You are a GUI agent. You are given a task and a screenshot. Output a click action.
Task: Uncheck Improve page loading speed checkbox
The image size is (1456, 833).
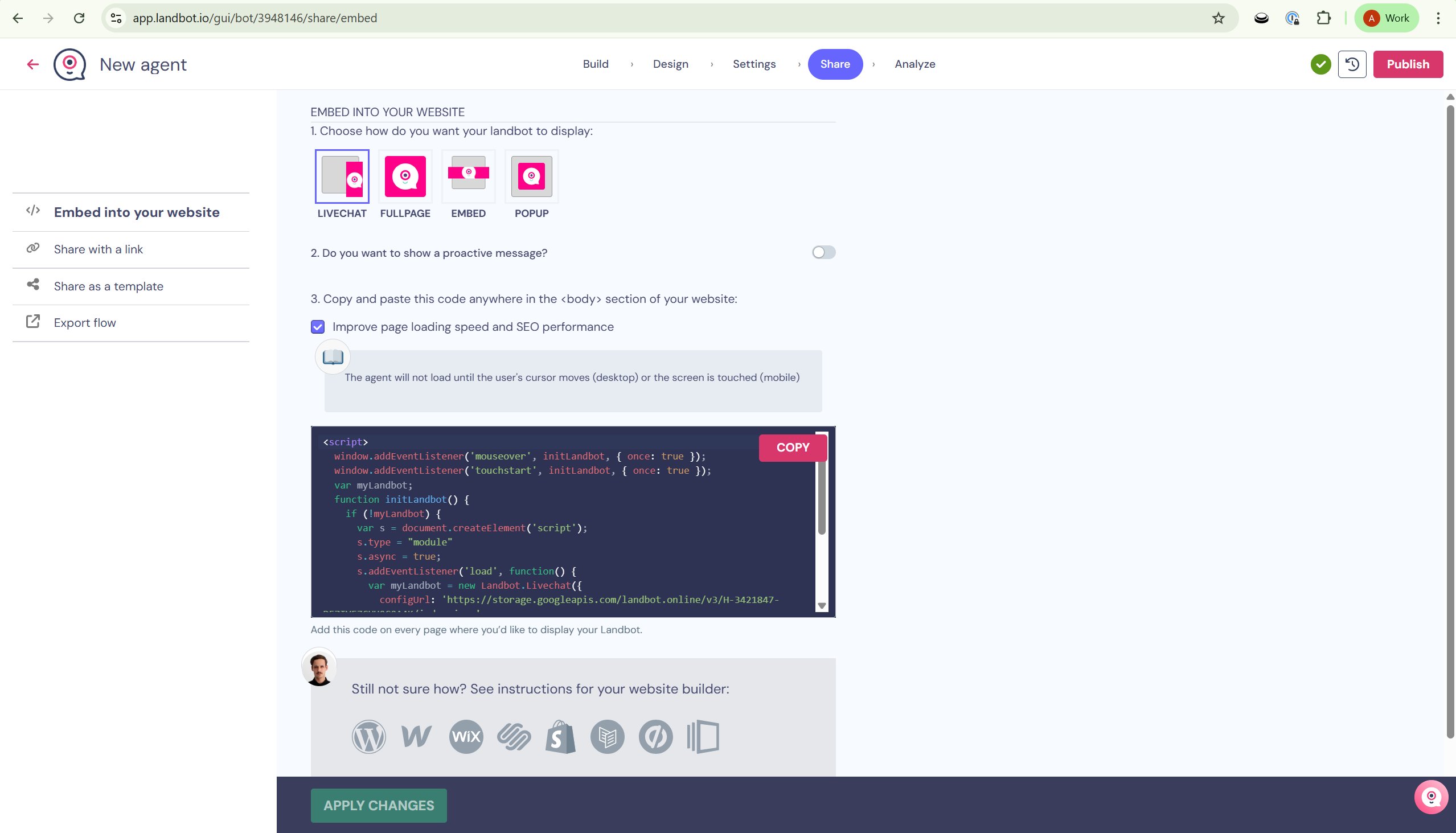[318, 327]
